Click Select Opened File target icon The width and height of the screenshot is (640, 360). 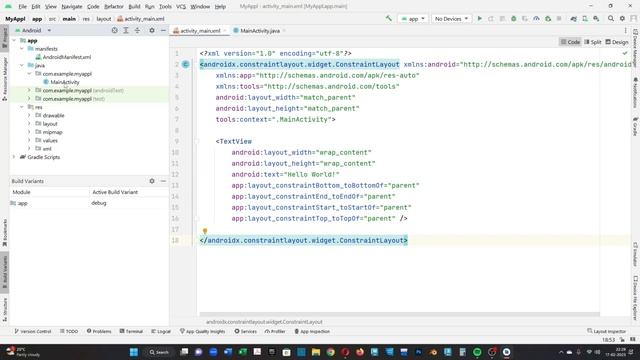(115, 30)
